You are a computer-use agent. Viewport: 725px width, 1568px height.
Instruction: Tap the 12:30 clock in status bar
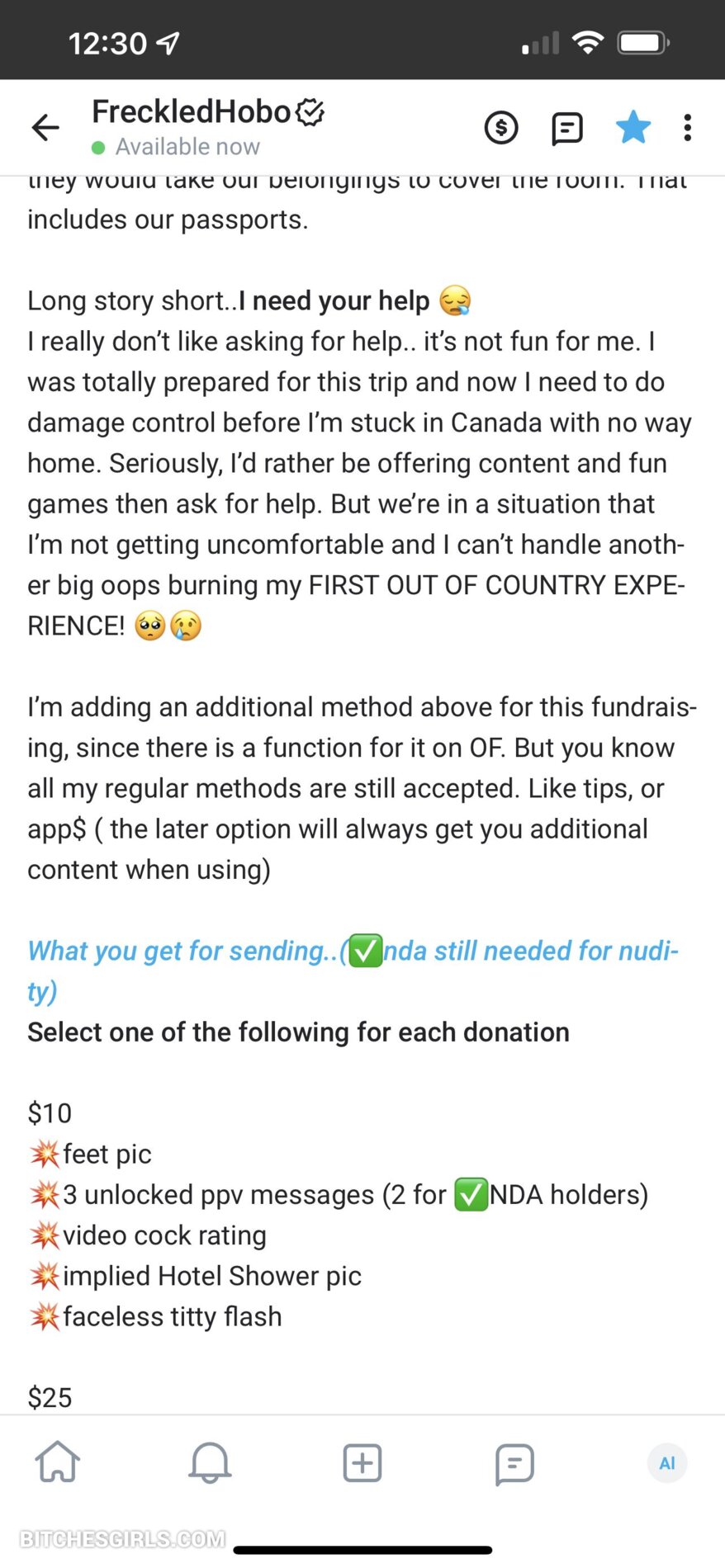point(107,44)
